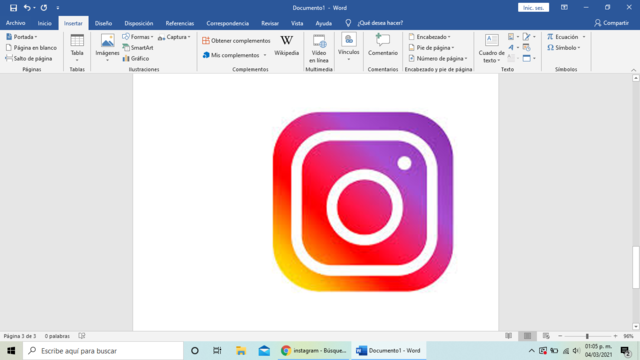
Task: Switch to Modo de lectura view
Action: [x=509, y=336]
